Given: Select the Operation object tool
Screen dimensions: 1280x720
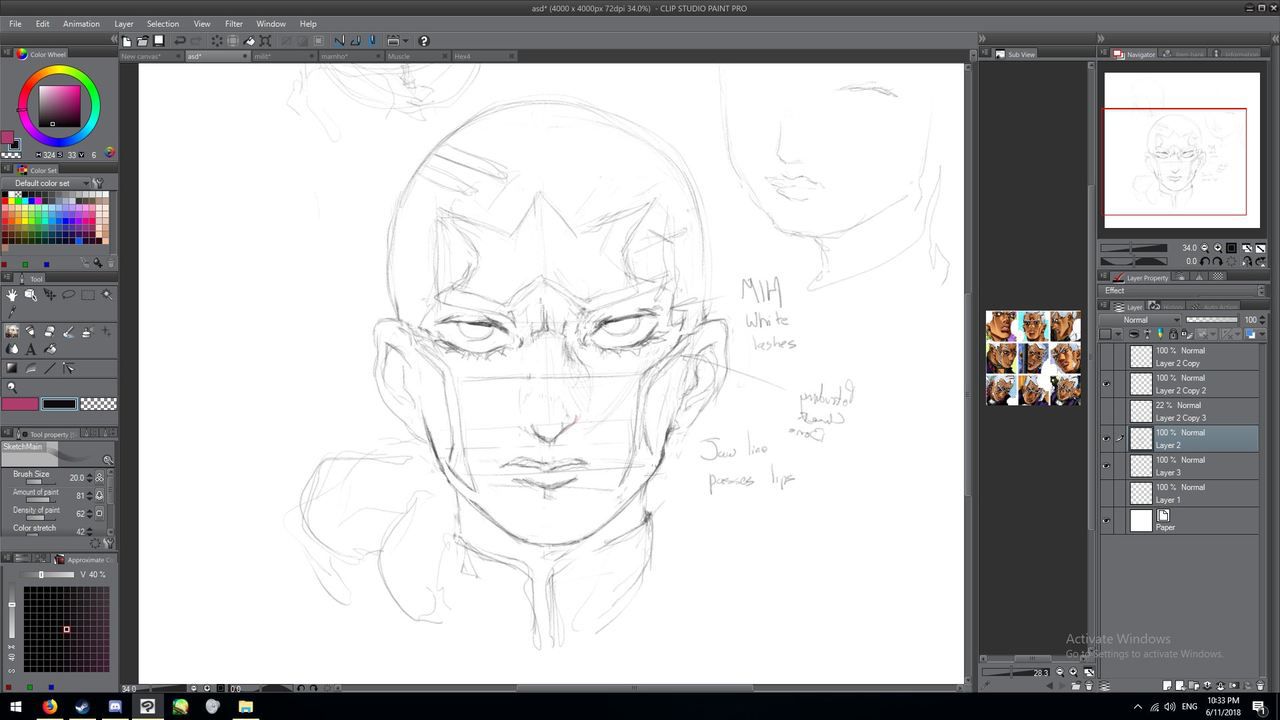Looking at the screenshot, I should point(31,295).
